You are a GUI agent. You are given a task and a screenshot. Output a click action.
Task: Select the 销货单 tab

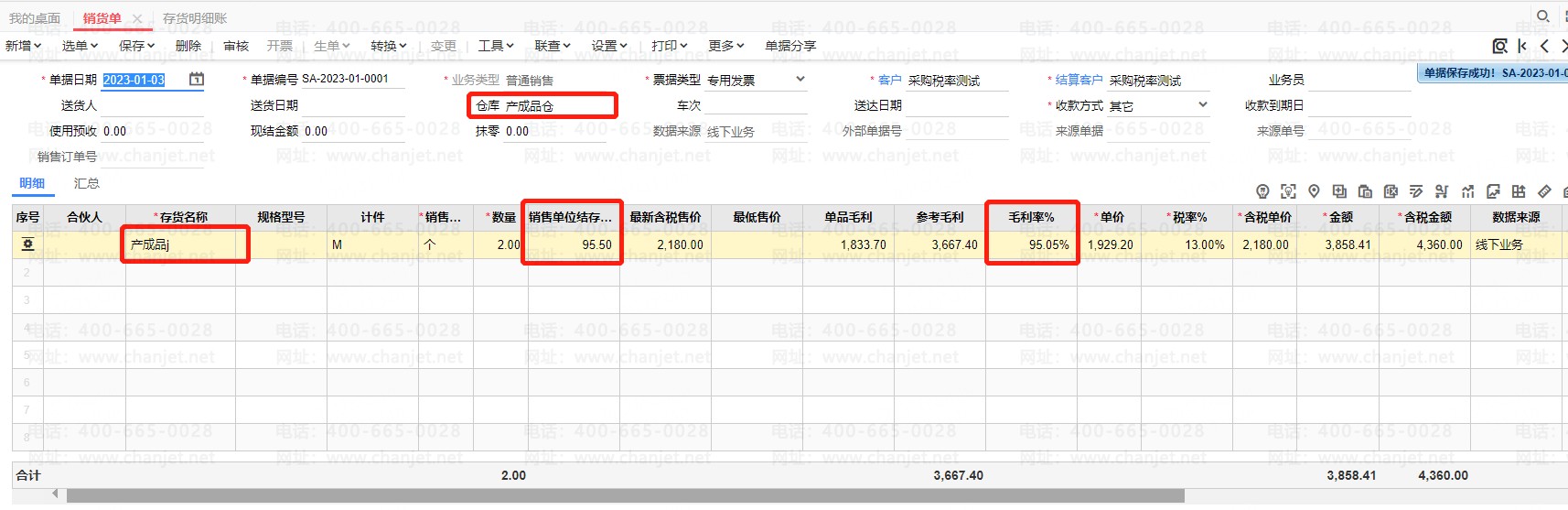(102, 18)
